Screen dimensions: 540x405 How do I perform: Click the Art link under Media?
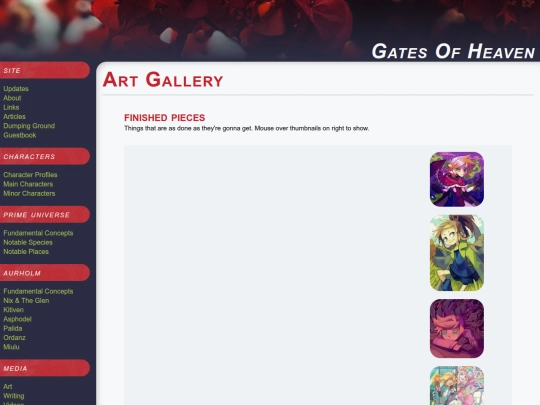click(x=8, y=386)
